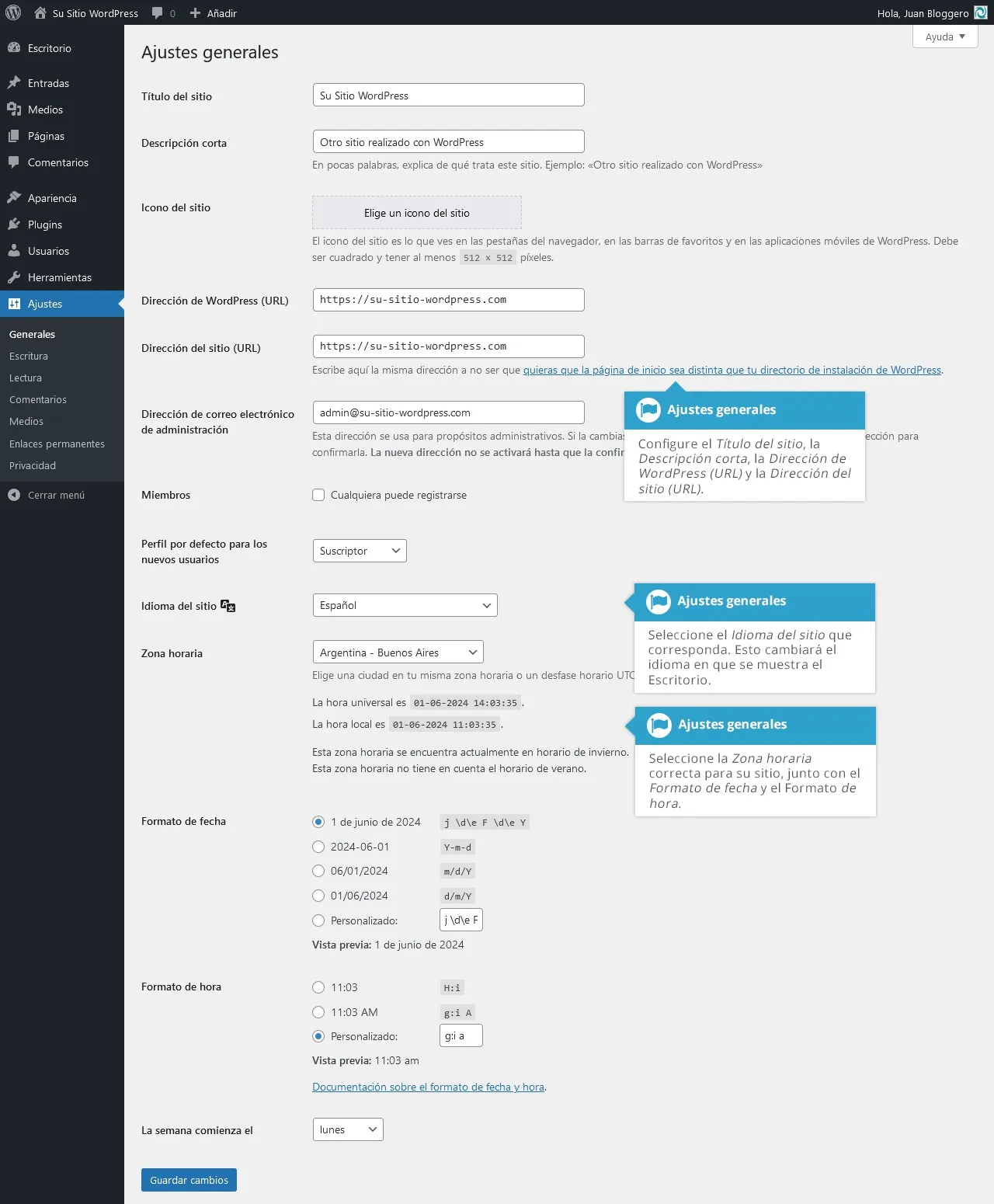Image resolution: width=994 pixels, height=1204 pixels.
Task: Enable Cualquiera puede registrarse checkbox
Action: [x=318, y=495]
